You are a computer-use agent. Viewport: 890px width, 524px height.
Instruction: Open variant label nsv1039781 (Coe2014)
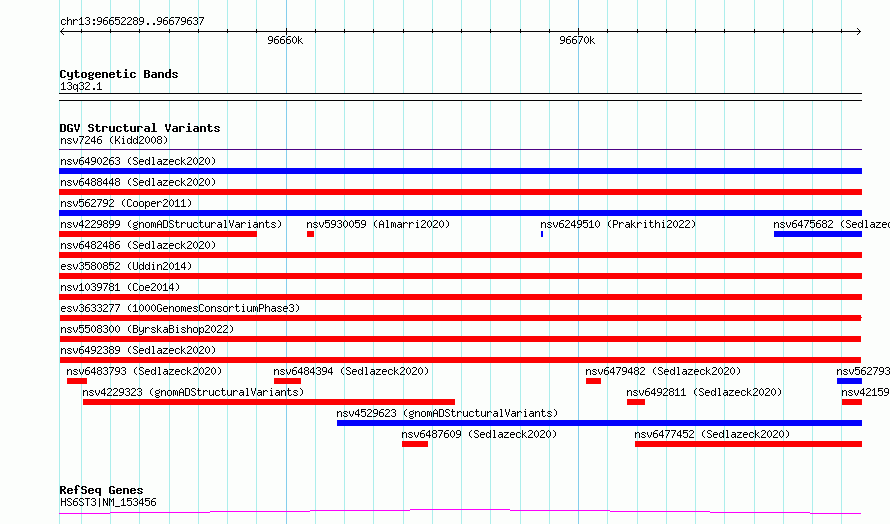[120, 287]
